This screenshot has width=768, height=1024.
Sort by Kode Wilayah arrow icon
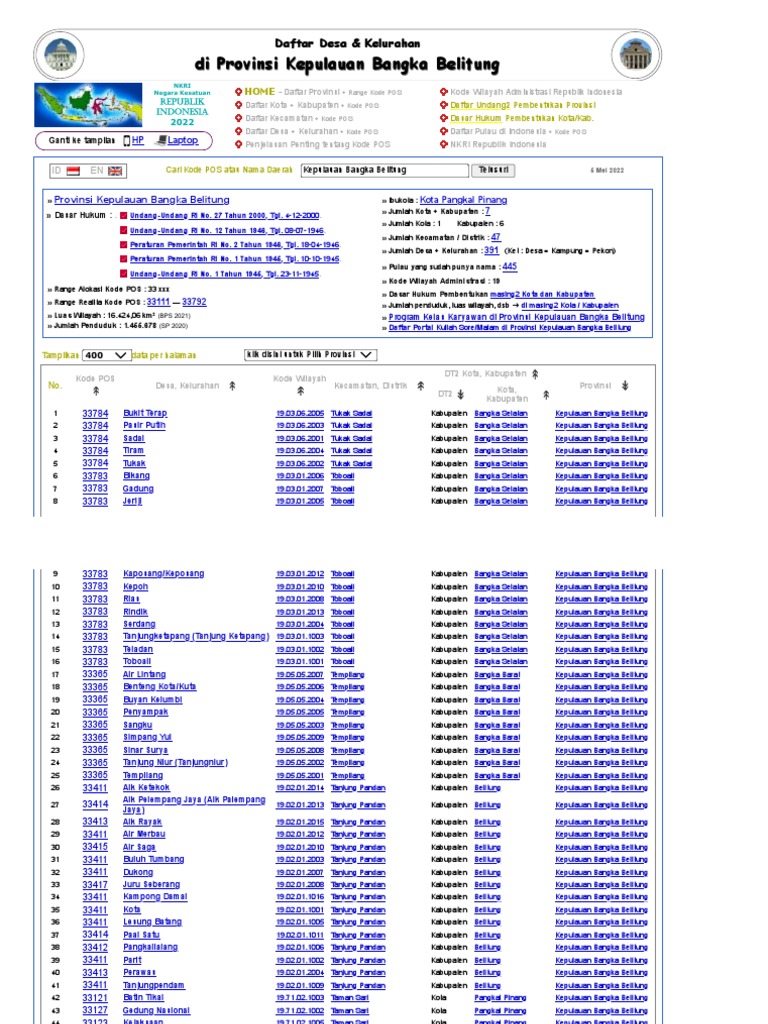(x=300, y=391)
